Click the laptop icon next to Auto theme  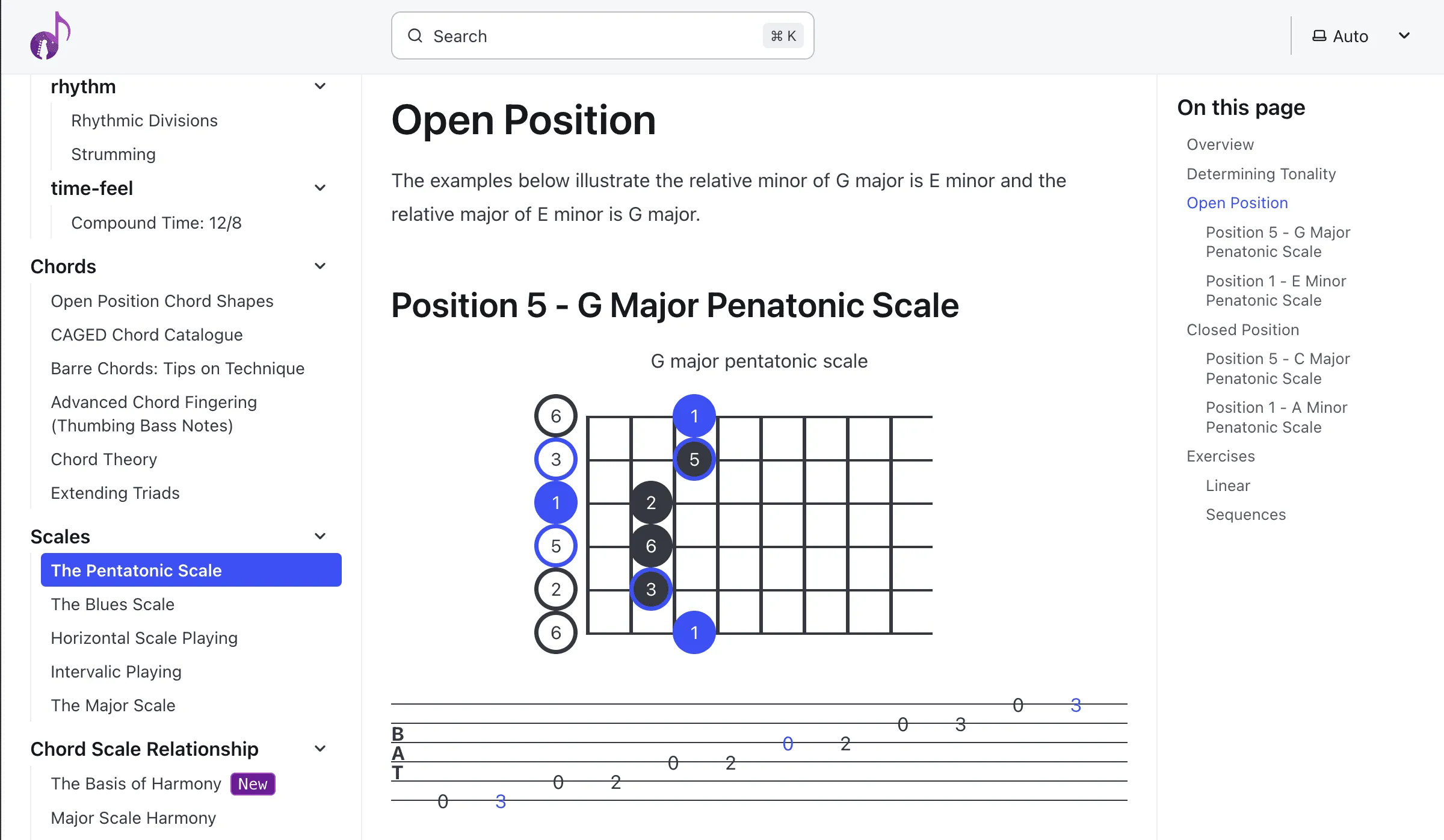pos(1319,36)
